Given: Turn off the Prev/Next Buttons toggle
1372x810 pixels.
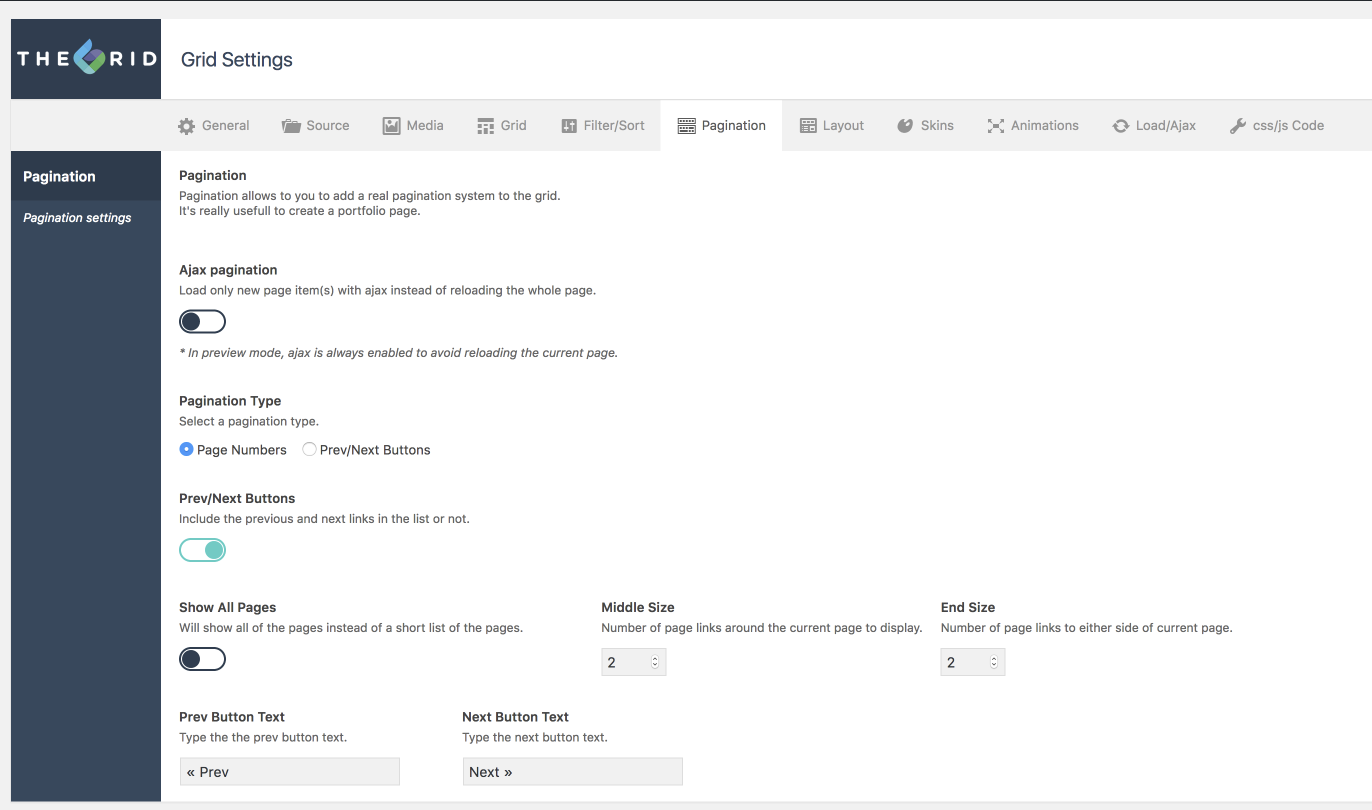Looking at the screenshot, I should (202, 550).
